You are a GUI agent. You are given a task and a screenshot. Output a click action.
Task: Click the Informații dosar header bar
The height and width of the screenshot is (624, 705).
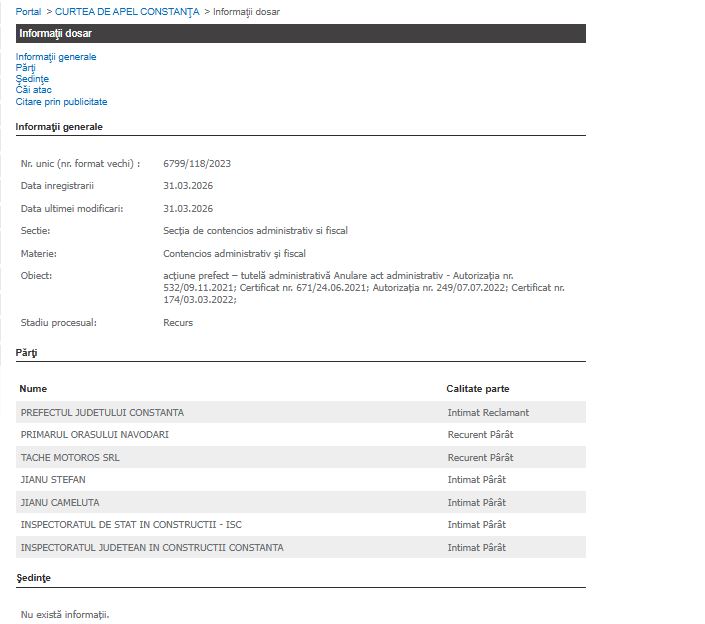tap(300, 34)
